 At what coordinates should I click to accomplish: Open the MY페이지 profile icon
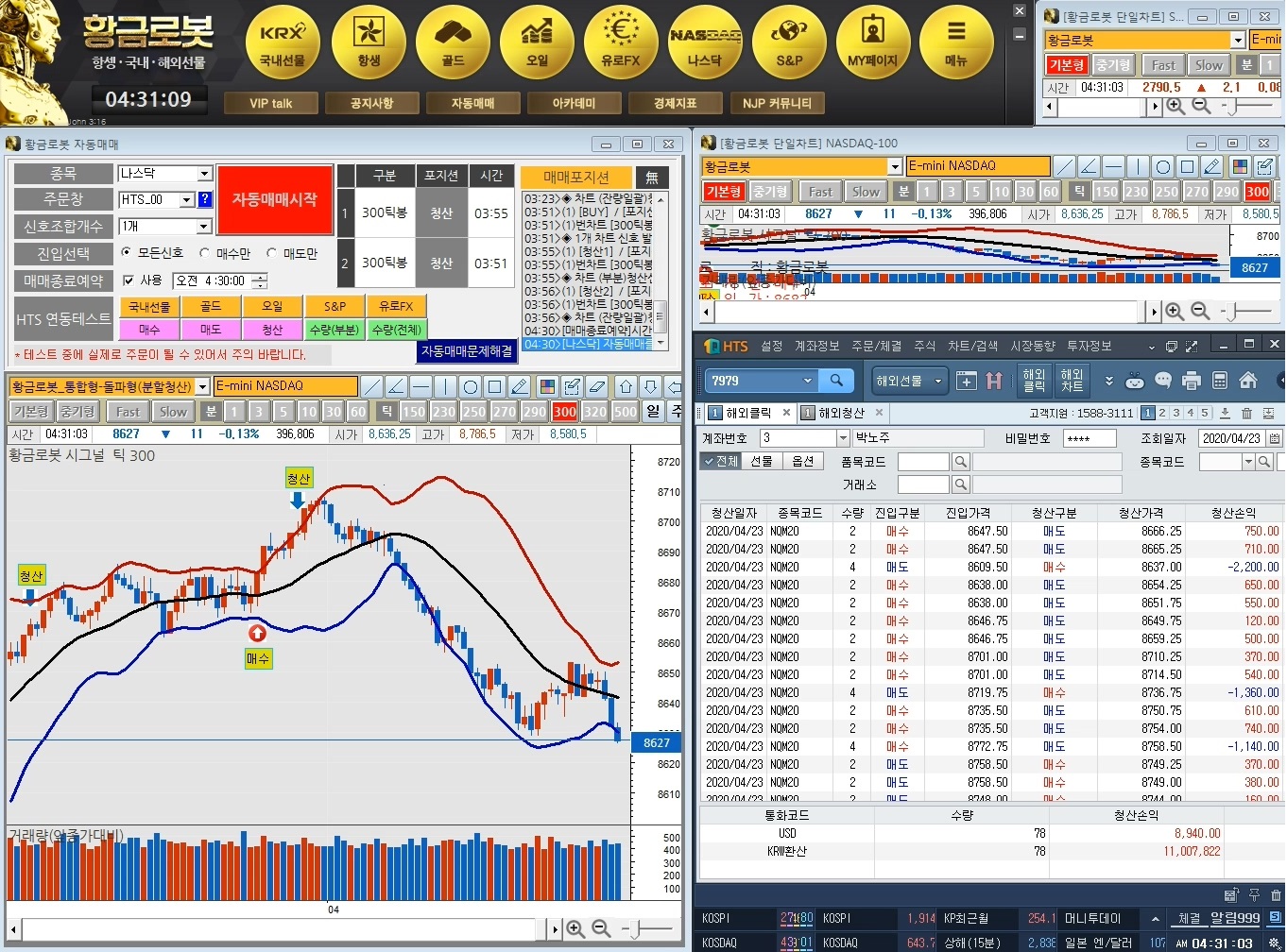coord(872,42)
